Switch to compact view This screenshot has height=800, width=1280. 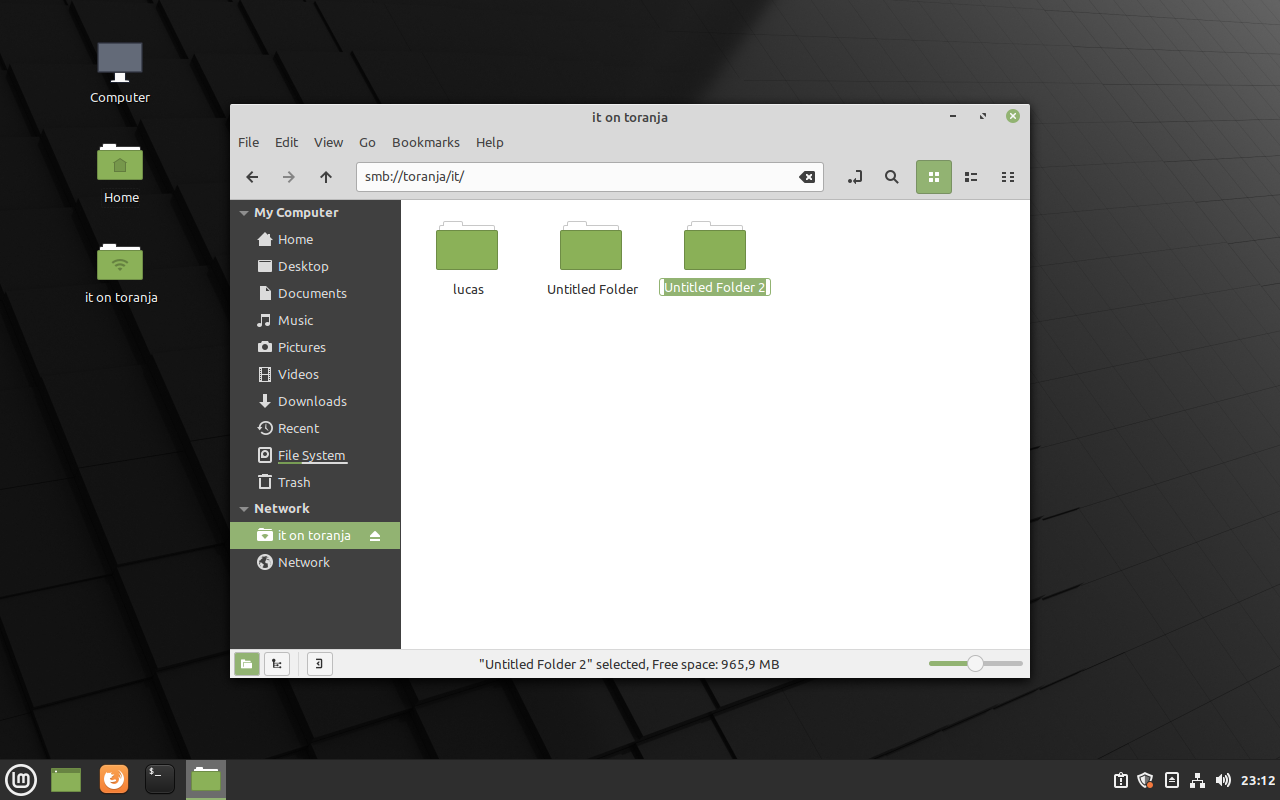coord(1008,176)
